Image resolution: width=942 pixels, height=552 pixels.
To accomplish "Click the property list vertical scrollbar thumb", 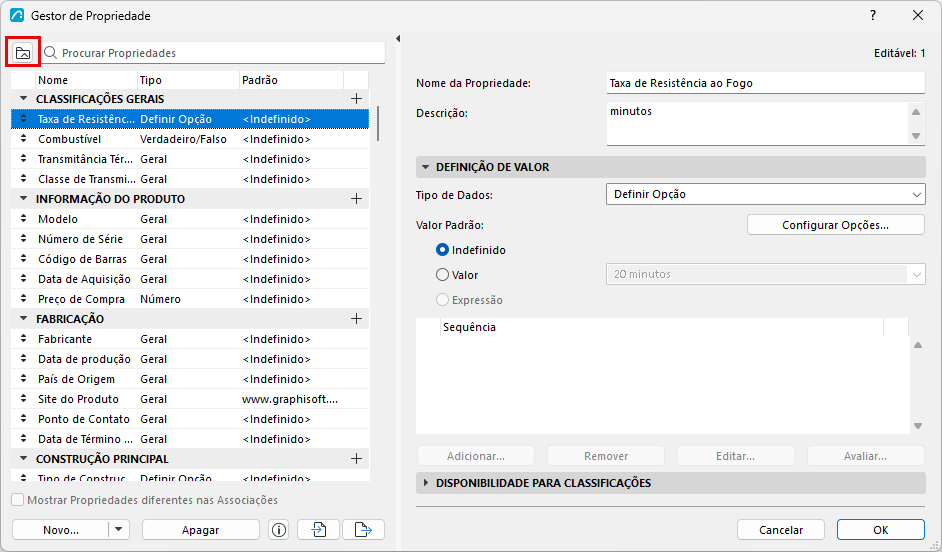I will click(378, 124).
